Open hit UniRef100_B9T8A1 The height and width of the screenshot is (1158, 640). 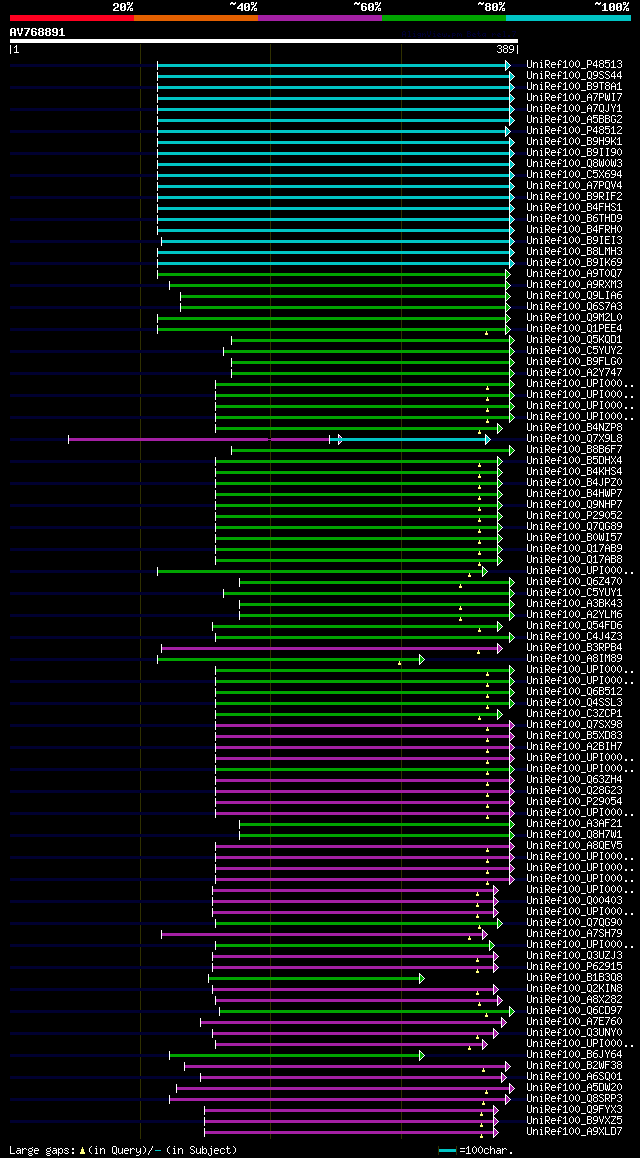coord(574,87)
